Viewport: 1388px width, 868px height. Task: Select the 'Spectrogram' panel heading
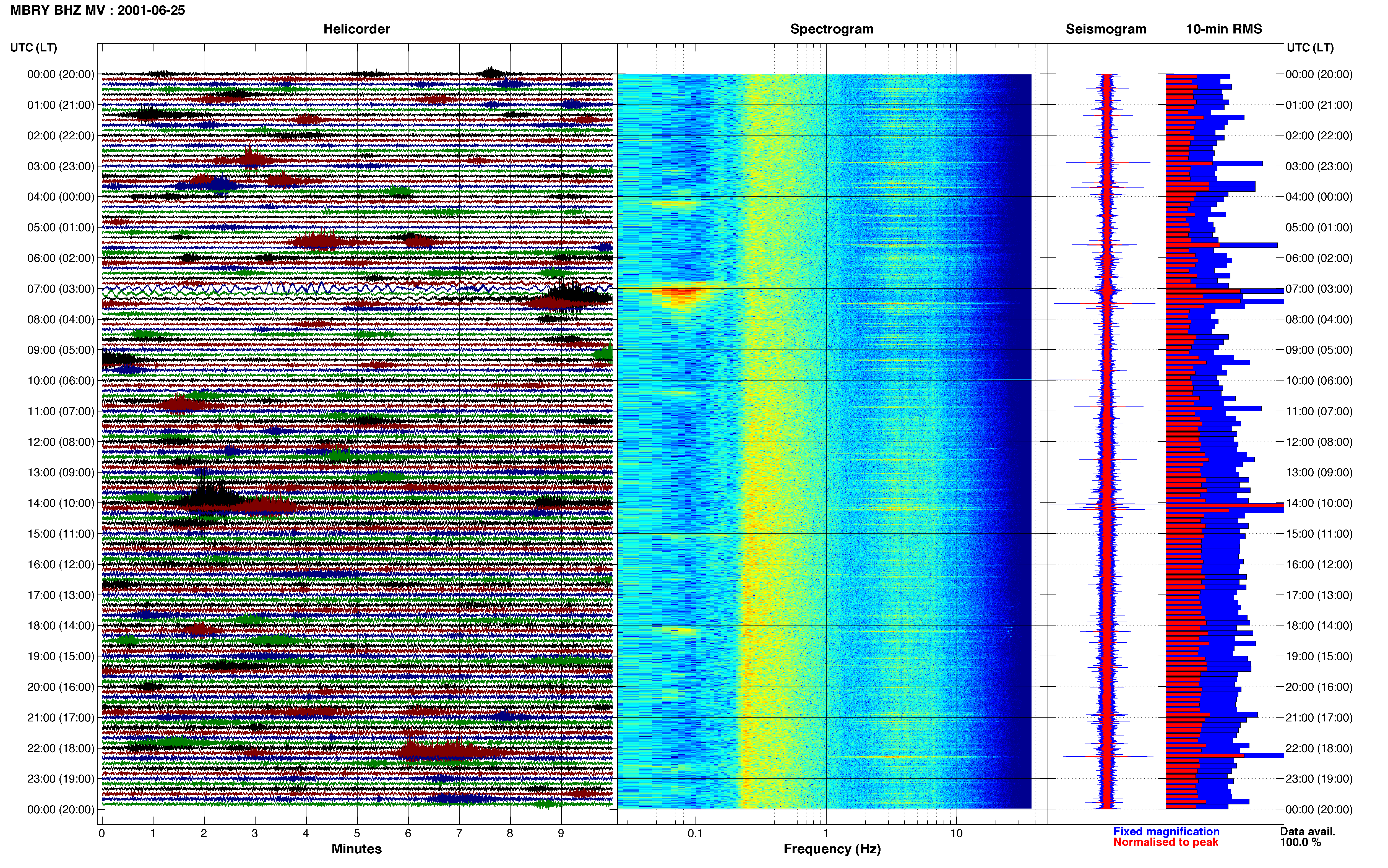832,29
